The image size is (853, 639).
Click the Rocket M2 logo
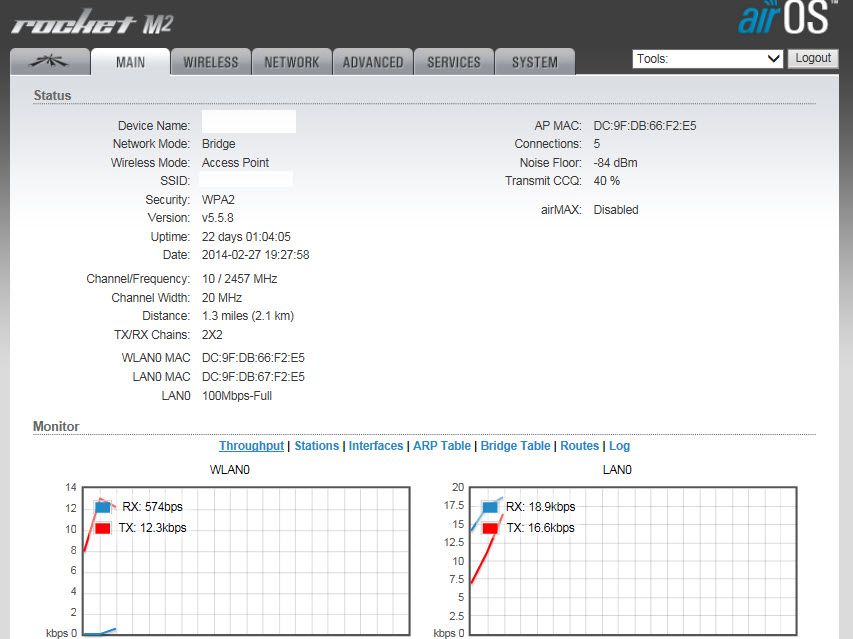(x=92, y=22)
